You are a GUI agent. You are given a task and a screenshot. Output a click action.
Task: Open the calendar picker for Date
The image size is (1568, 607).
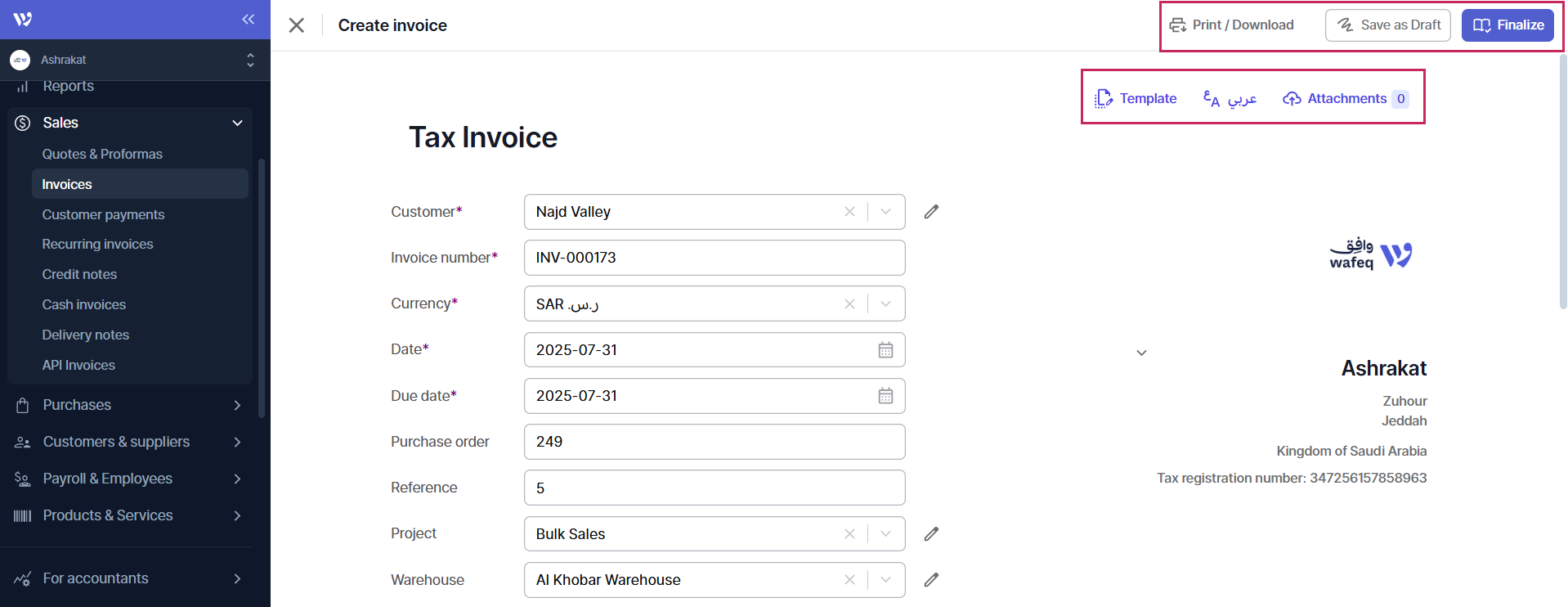pos(885,350)
